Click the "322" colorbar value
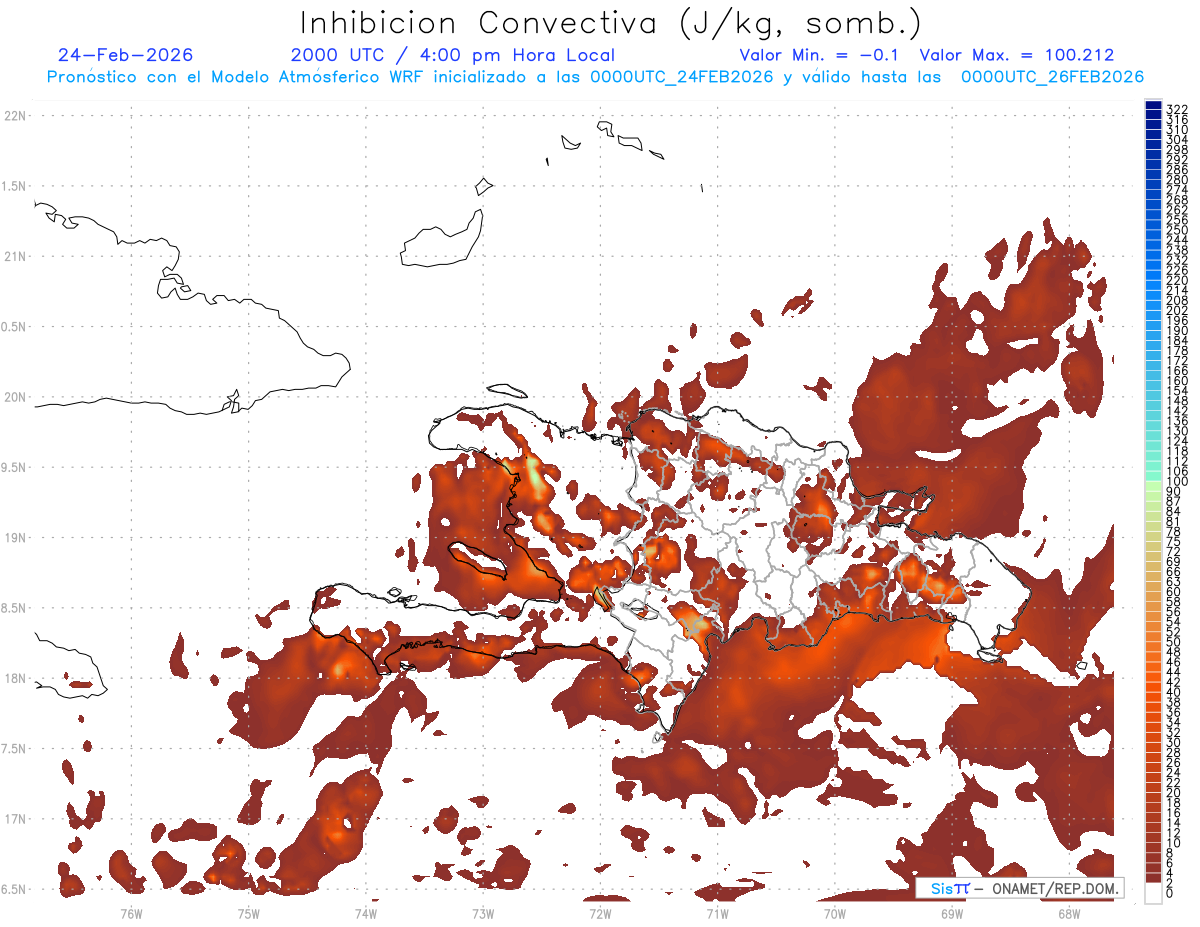Image resolution: width=1200 pixels, height=927 pixels. pyautogui.click(x=1177, y=109)
